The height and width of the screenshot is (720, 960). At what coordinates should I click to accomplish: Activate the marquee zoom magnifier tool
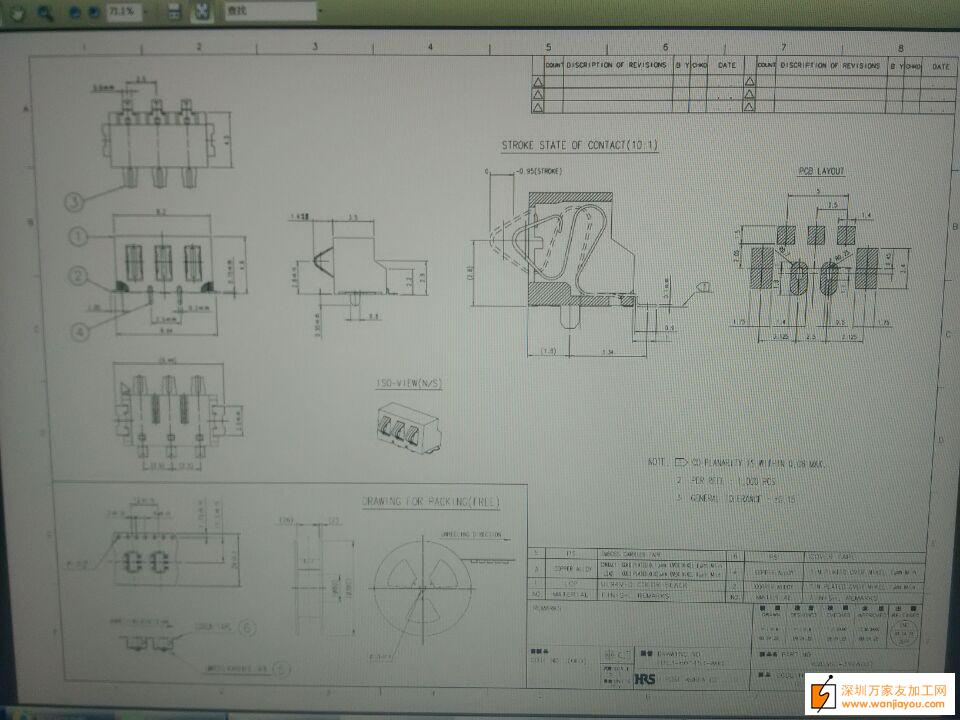(x=46, y=13)
